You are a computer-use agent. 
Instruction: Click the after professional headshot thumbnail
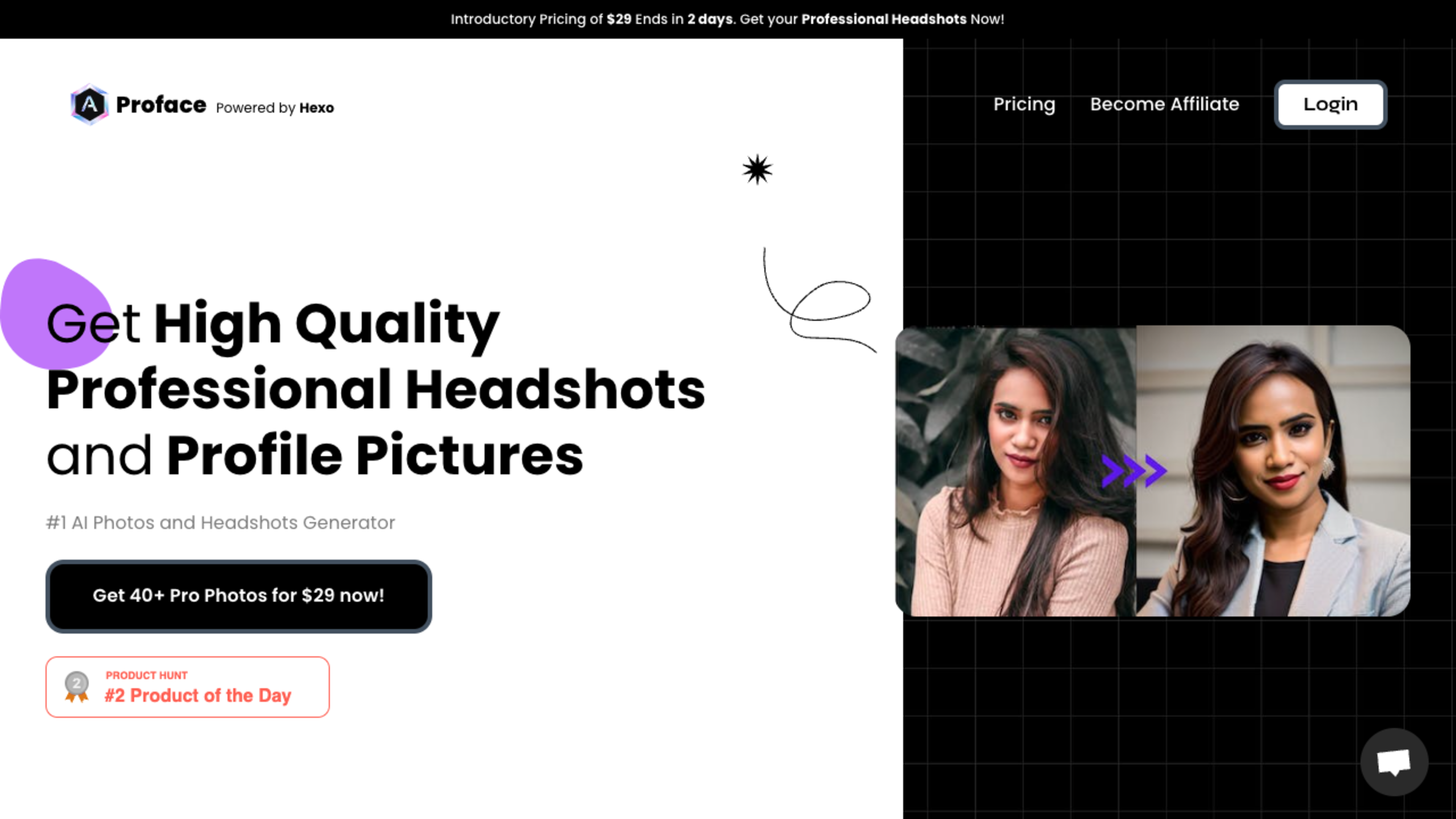coord(1273,471)
